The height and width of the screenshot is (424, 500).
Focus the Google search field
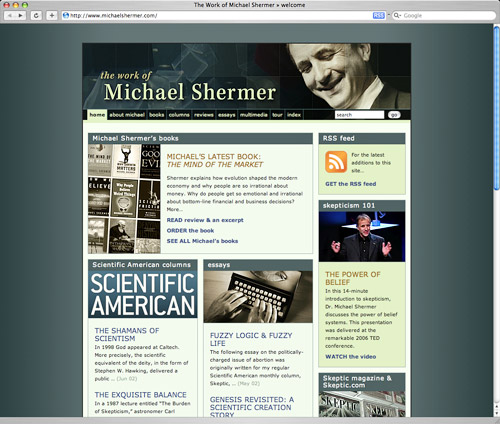pos(443,15)
